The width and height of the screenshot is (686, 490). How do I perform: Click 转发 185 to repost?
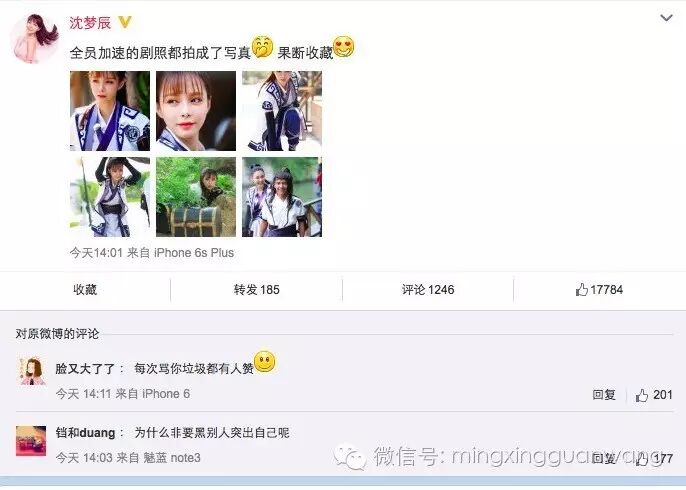point(256,290)
